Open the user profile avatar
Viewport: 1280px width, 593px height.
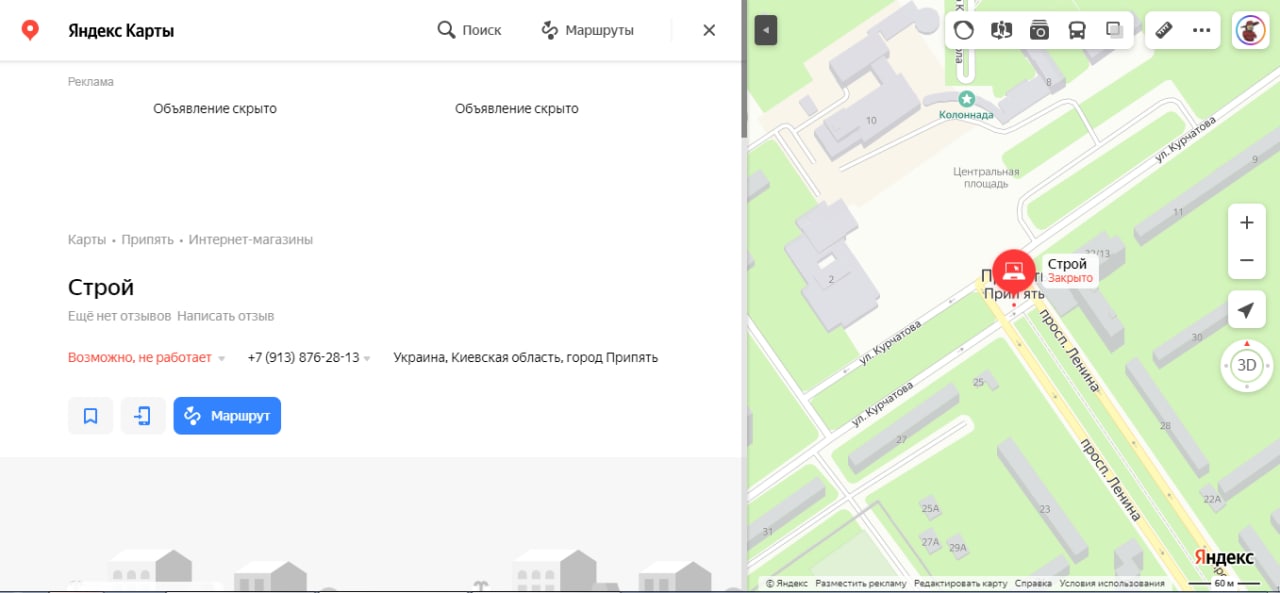click(x=1250, y=30)
